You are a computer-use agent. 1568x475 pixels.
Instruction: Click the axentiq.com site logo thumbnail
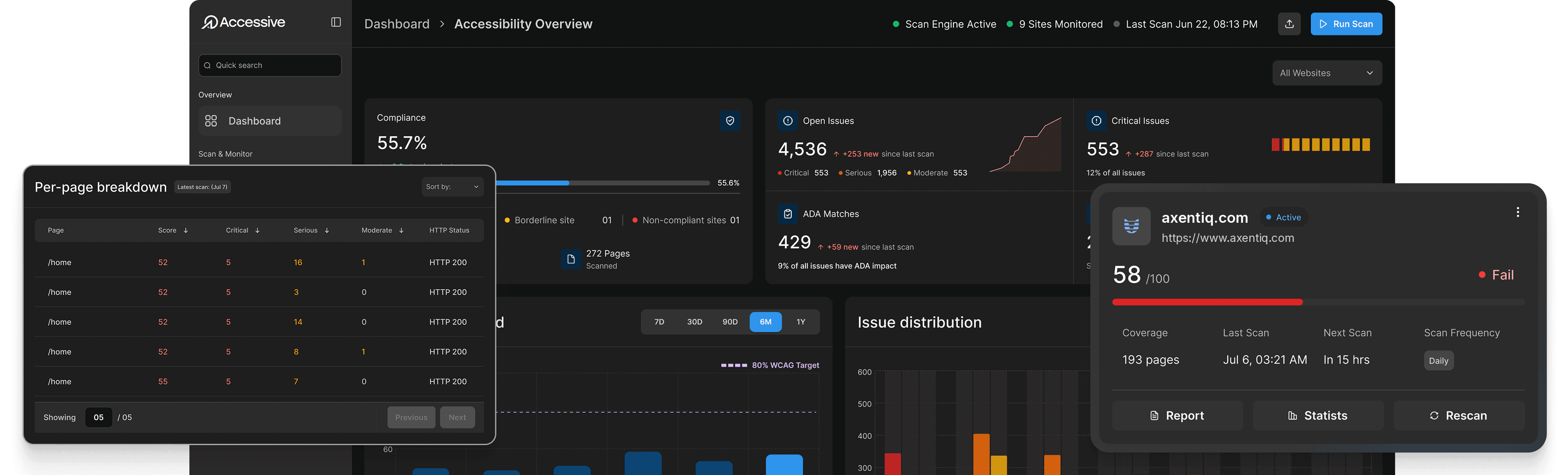(1131, 226)
